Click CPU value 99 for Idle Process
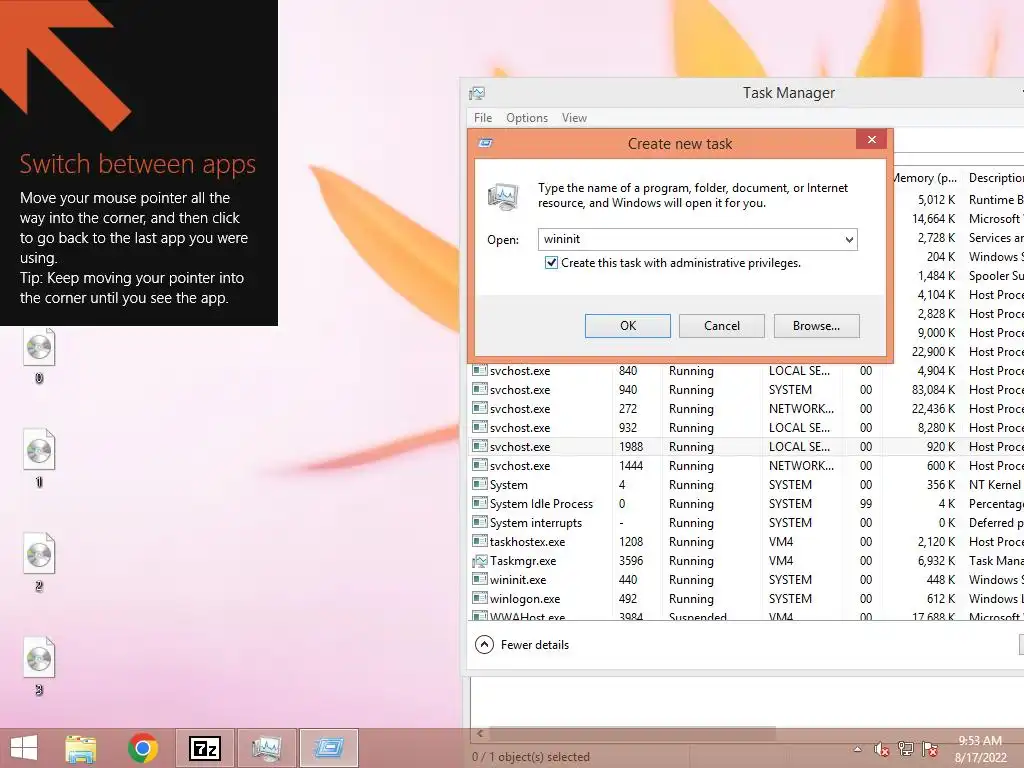 [x=866, y=504]
